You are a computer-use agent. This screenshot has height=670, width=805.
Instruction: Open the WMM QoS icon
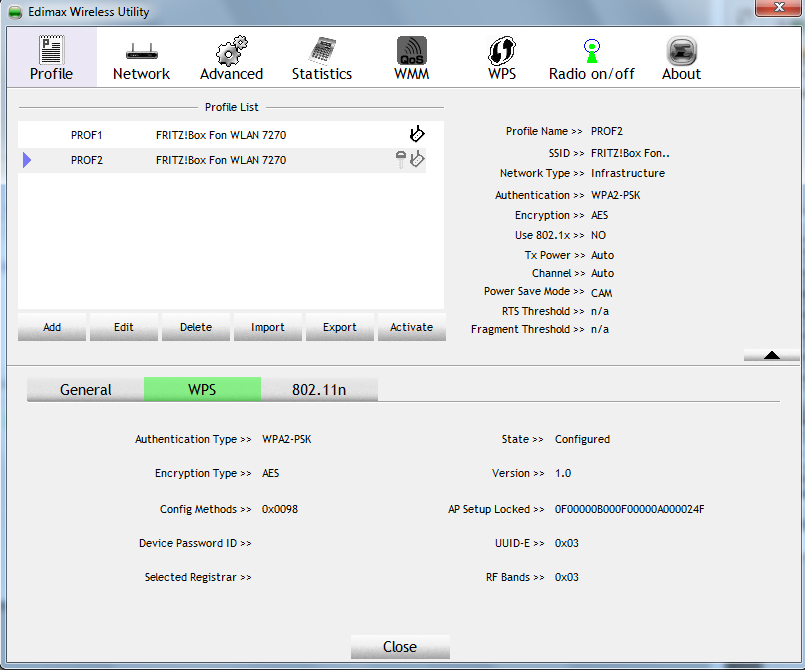(412, 50)
